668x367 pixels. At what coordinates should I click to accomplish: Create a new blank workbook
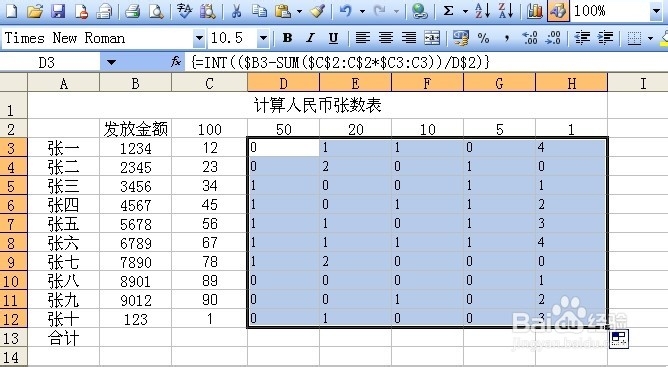12,11
